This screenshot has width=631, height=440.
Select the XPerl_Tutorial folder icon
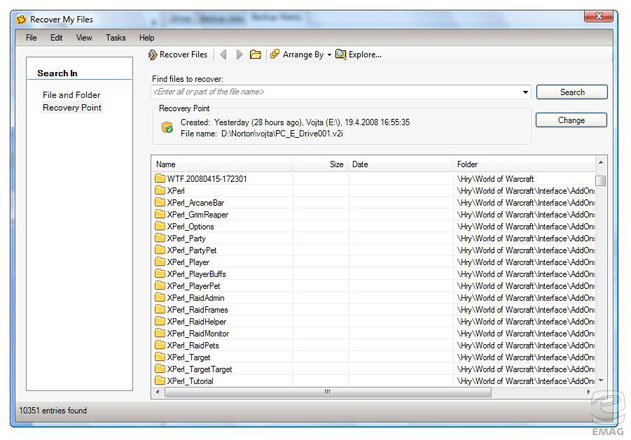(160, 380)
